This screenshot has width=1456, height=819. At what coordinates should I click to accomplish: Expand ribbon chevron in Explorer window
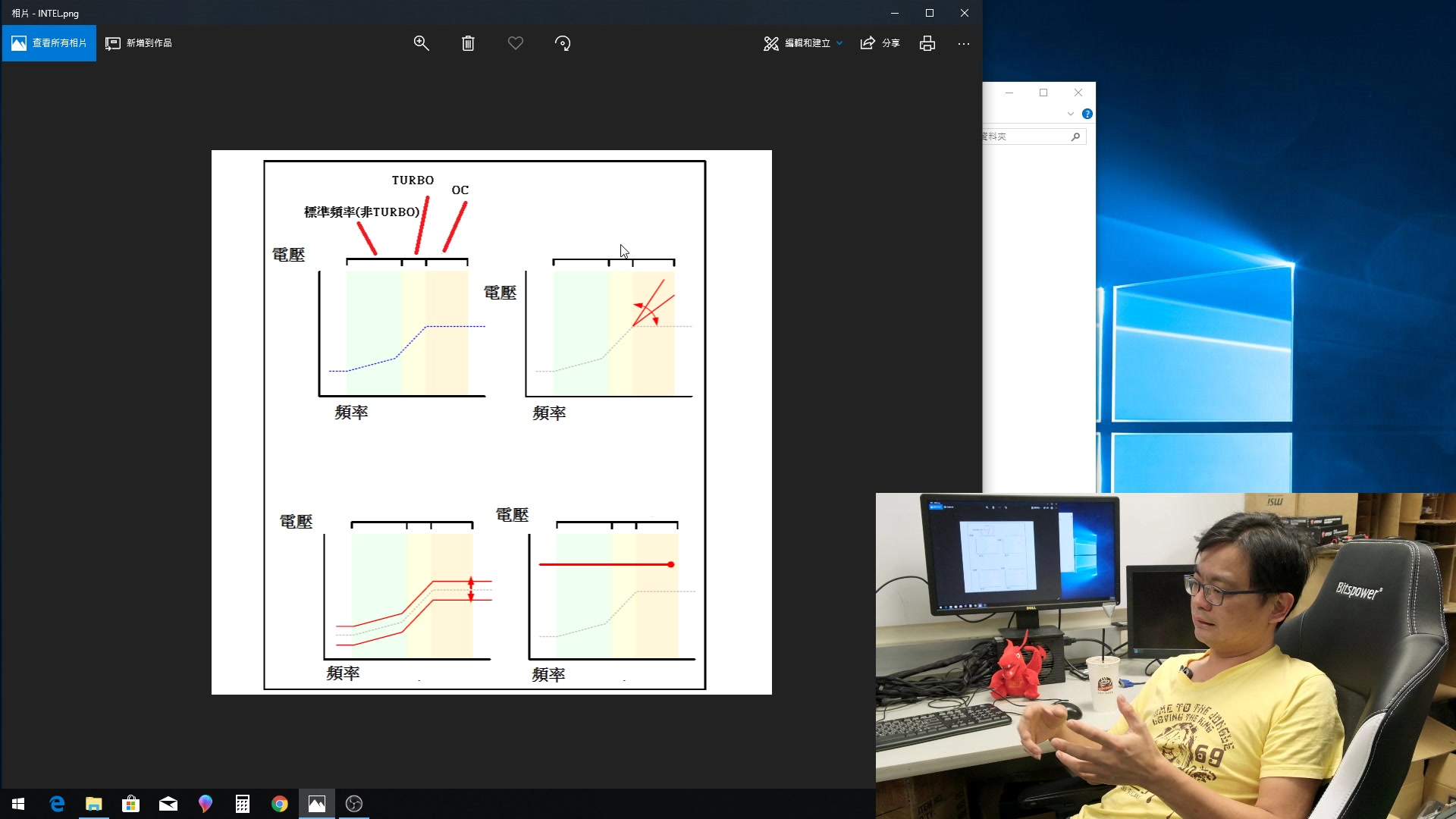click(x=1070, y=114)
